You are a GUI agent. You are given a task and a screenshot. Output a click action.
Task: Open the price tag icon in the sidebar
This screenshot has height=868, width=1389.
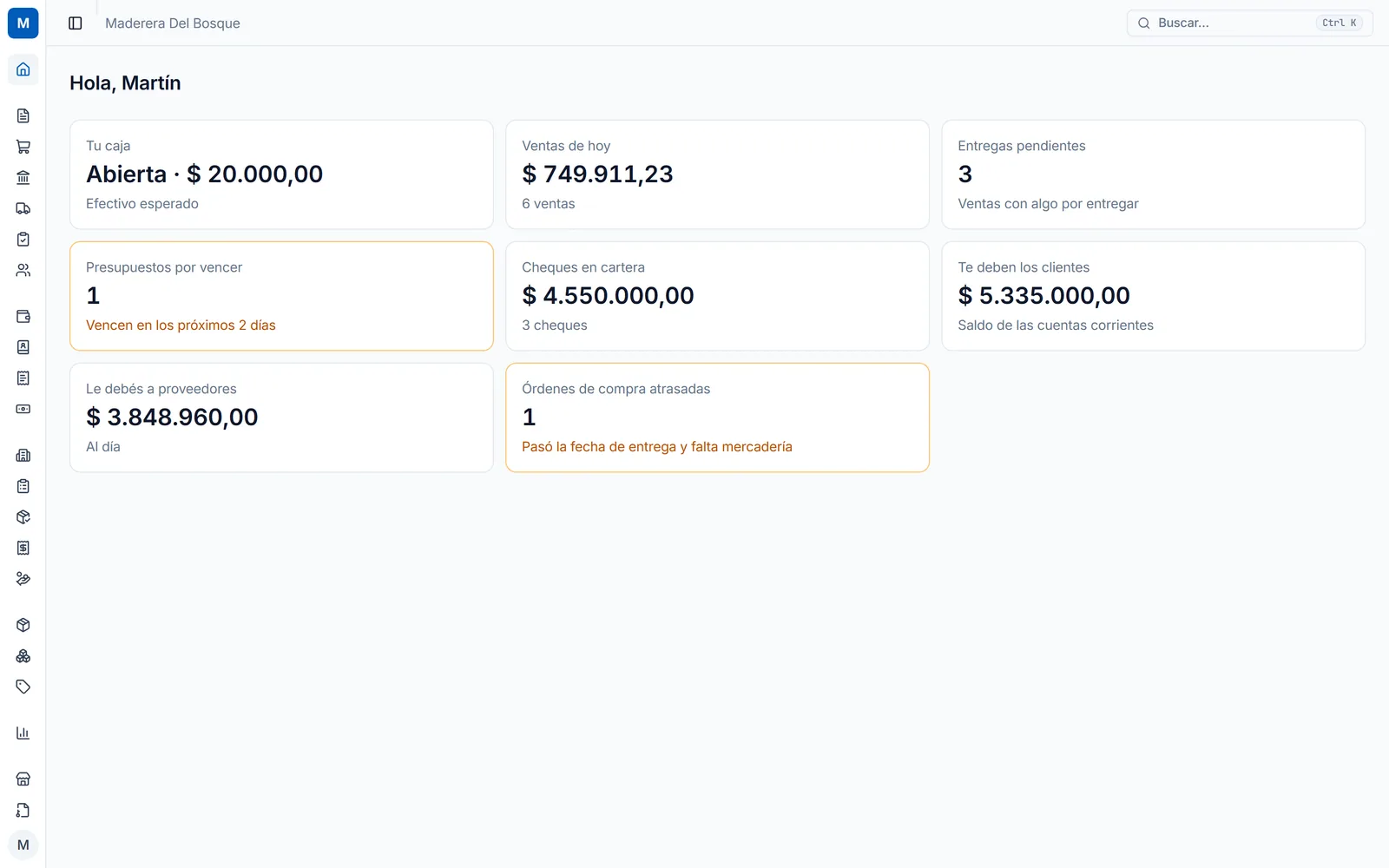[x=23, y=687]
